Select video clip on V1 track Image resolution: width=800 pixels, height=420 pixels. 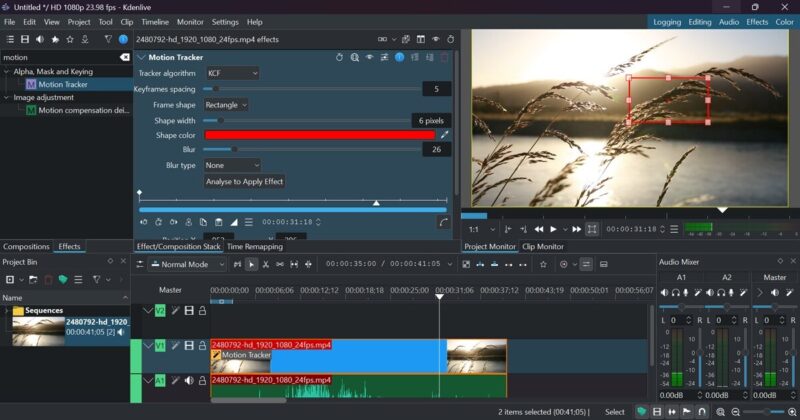[x=359, y=357]
